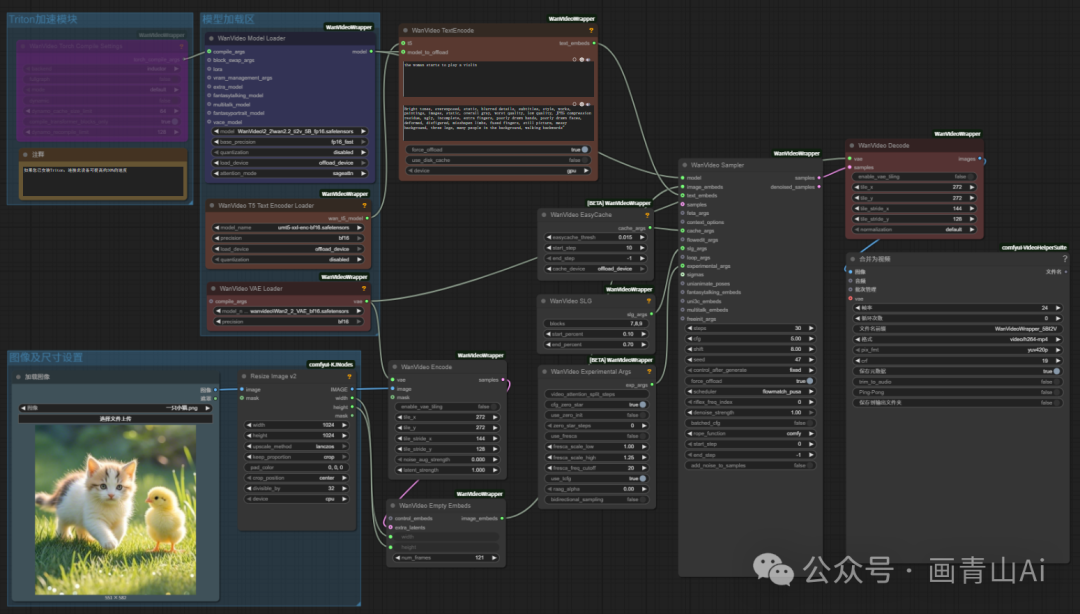This screenshot has width=1080, height=614.
Task: Select the 图像及尺寸设置 group title
Action: tap(45, 357)
